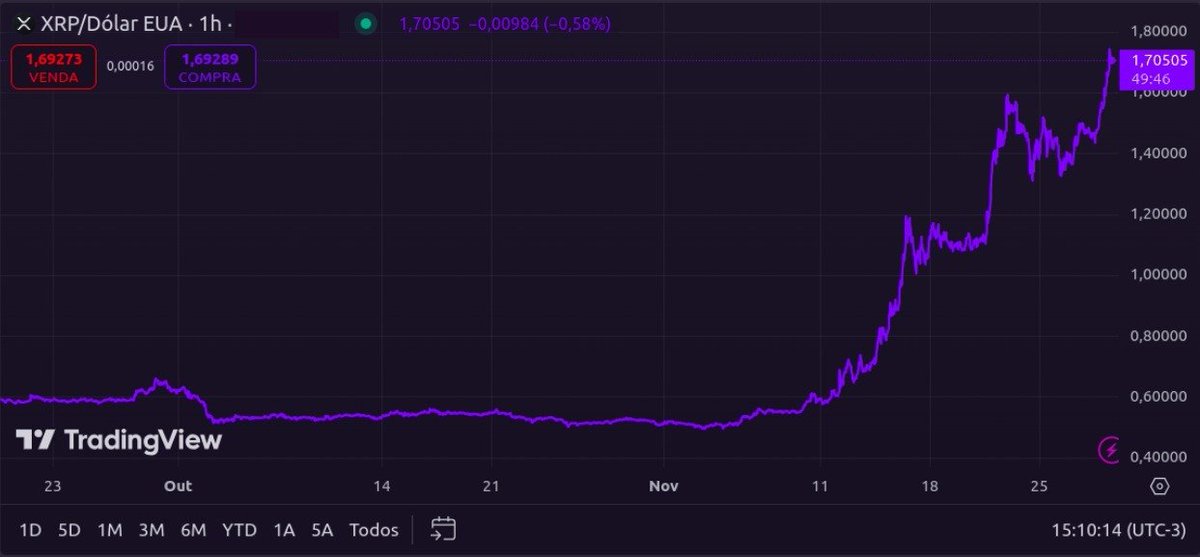Click the 21 date axis label
Viewport: 1200px width, 557px height.
490,486
